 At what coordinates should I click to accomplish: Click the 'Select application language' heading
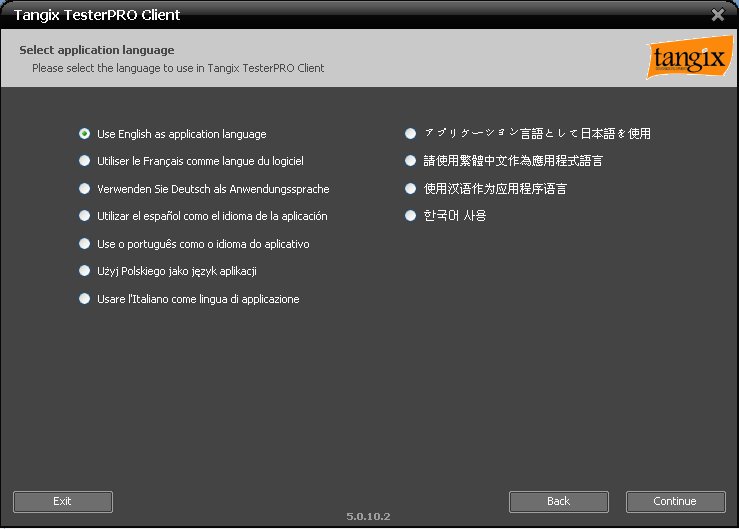97,50
